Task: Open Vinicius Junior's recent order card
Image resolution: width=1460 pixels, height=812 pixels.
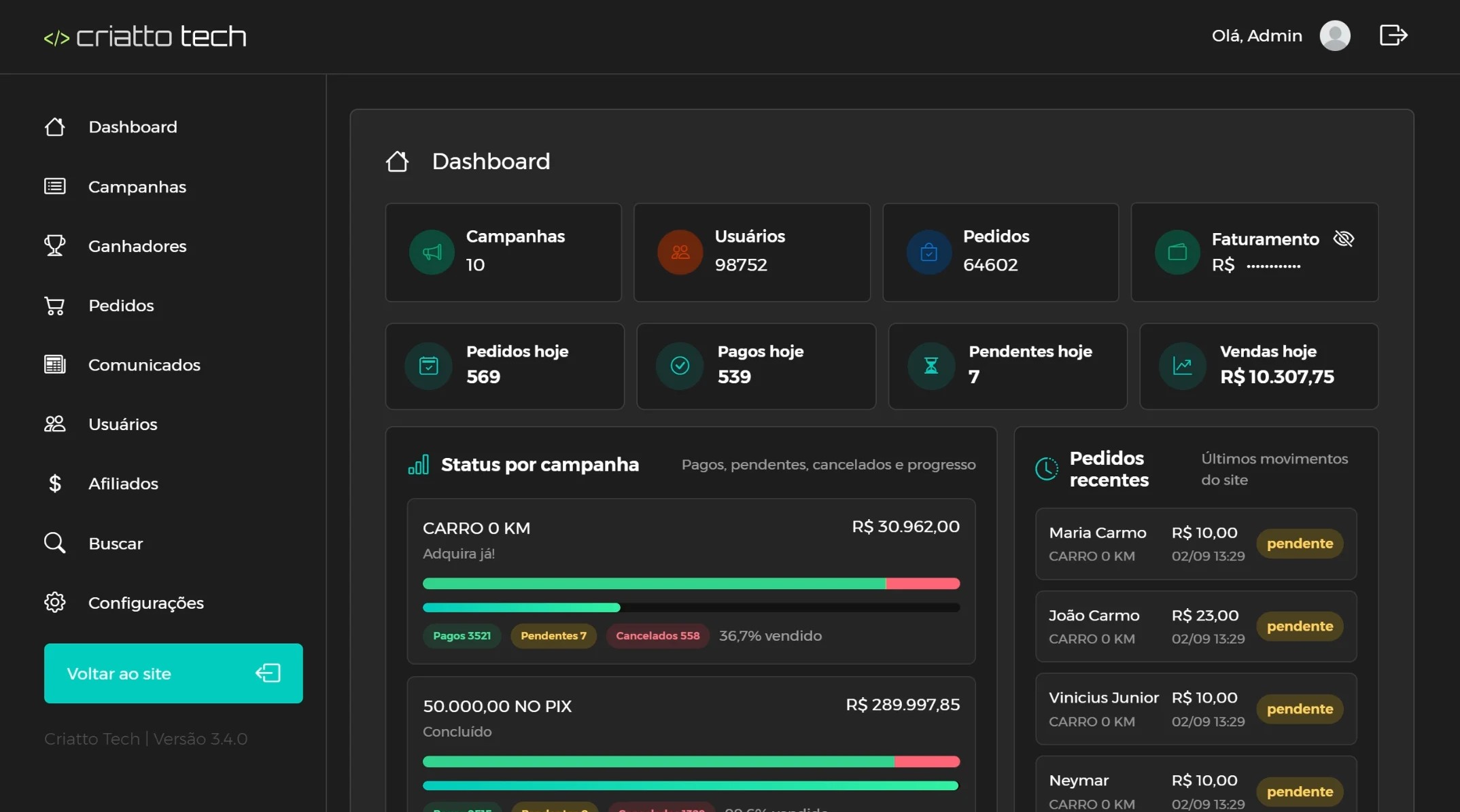Action: [1196, 709]
